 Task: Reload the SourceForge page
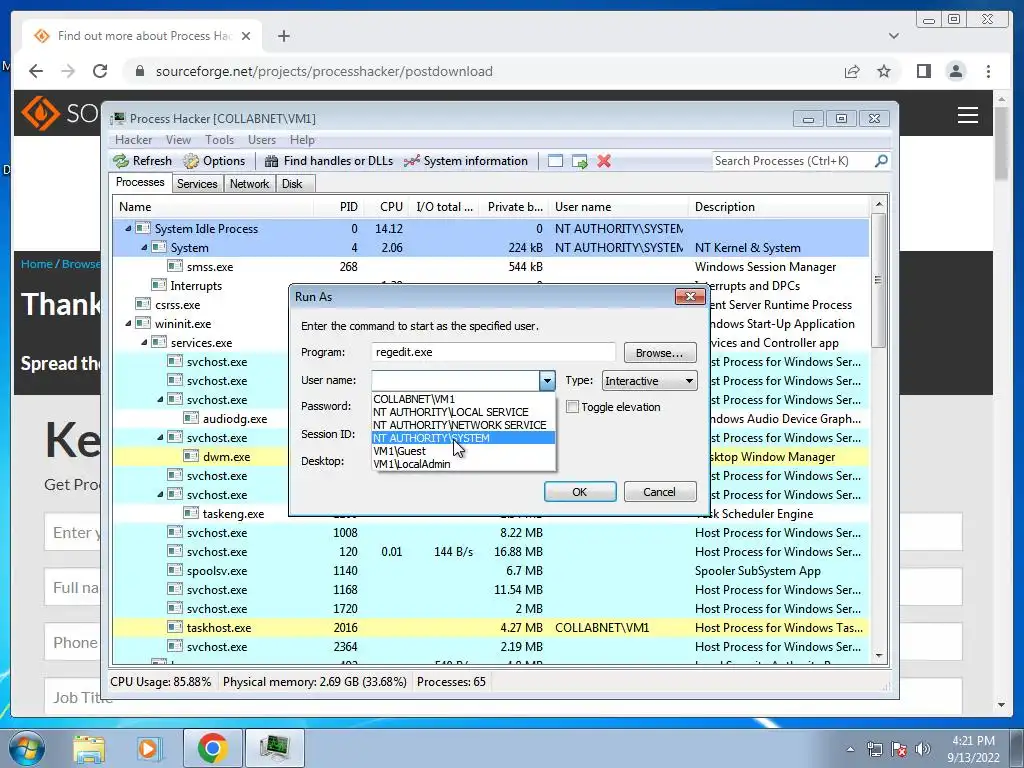[x=100, y=71]
